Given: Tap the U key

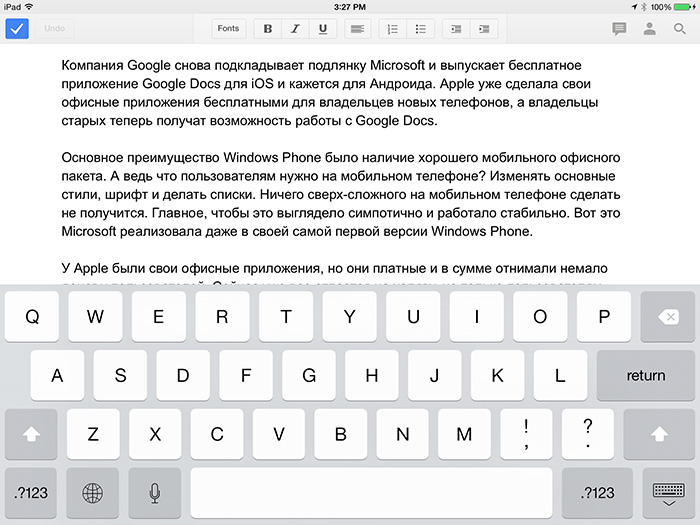Looking at the screenshot, I should click(413, 317).
